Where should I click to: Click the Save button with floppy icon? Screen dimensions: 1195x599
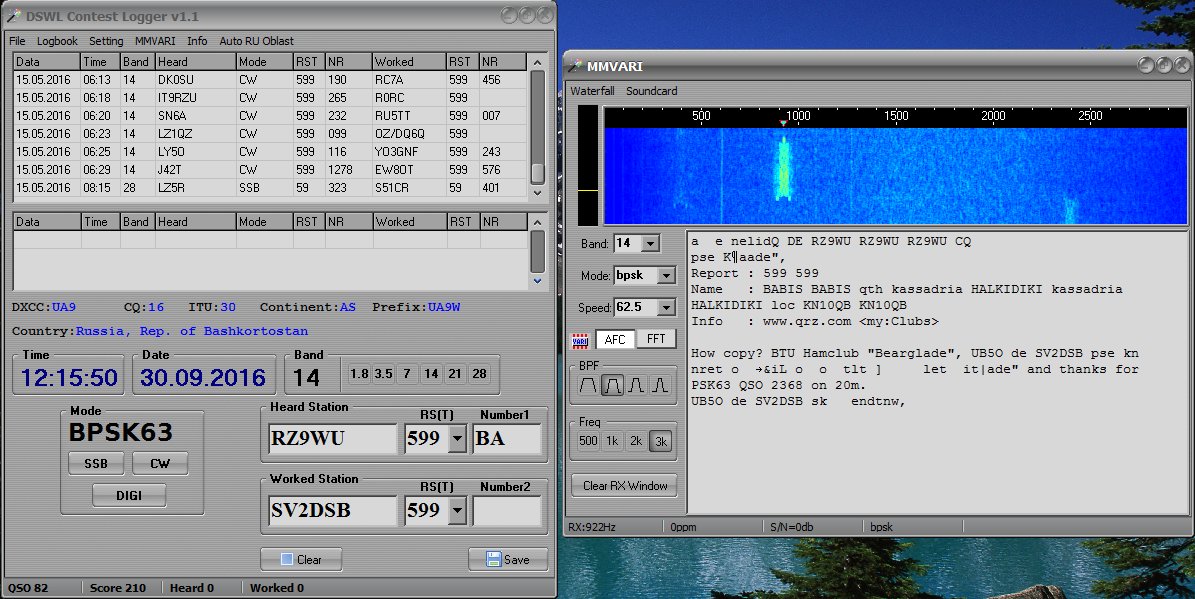507,559
